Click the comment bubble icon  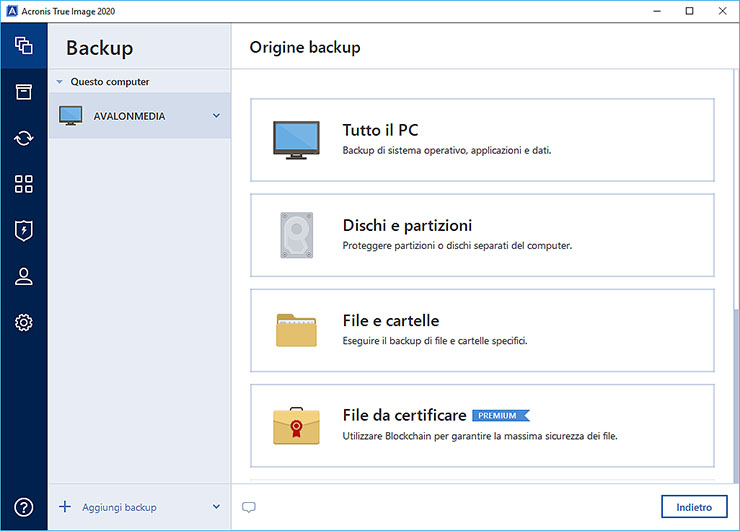point(249,507)
